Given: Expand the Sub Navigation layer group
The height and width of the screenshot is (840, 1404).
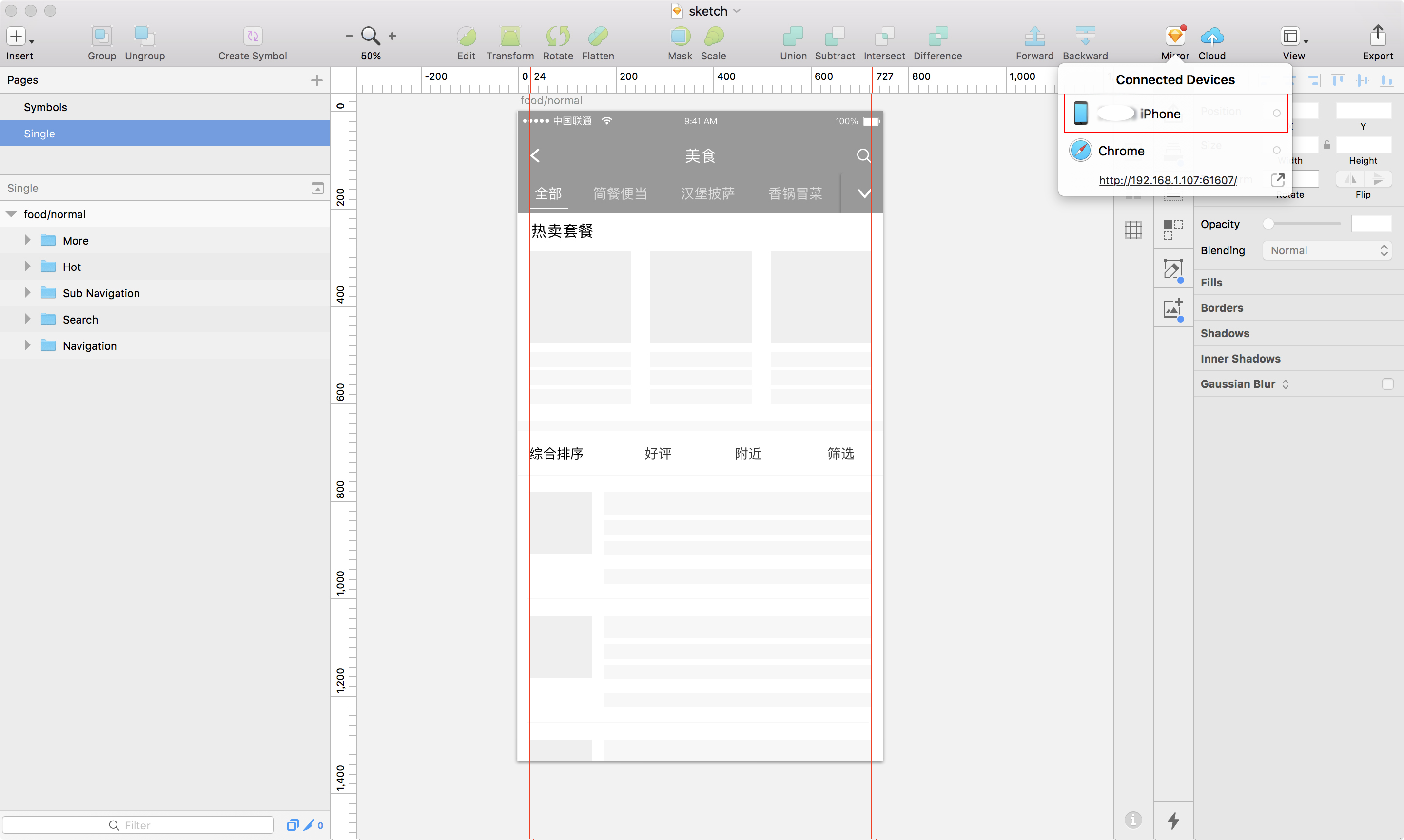Looking at the screenshot, I should pos(27,293).
